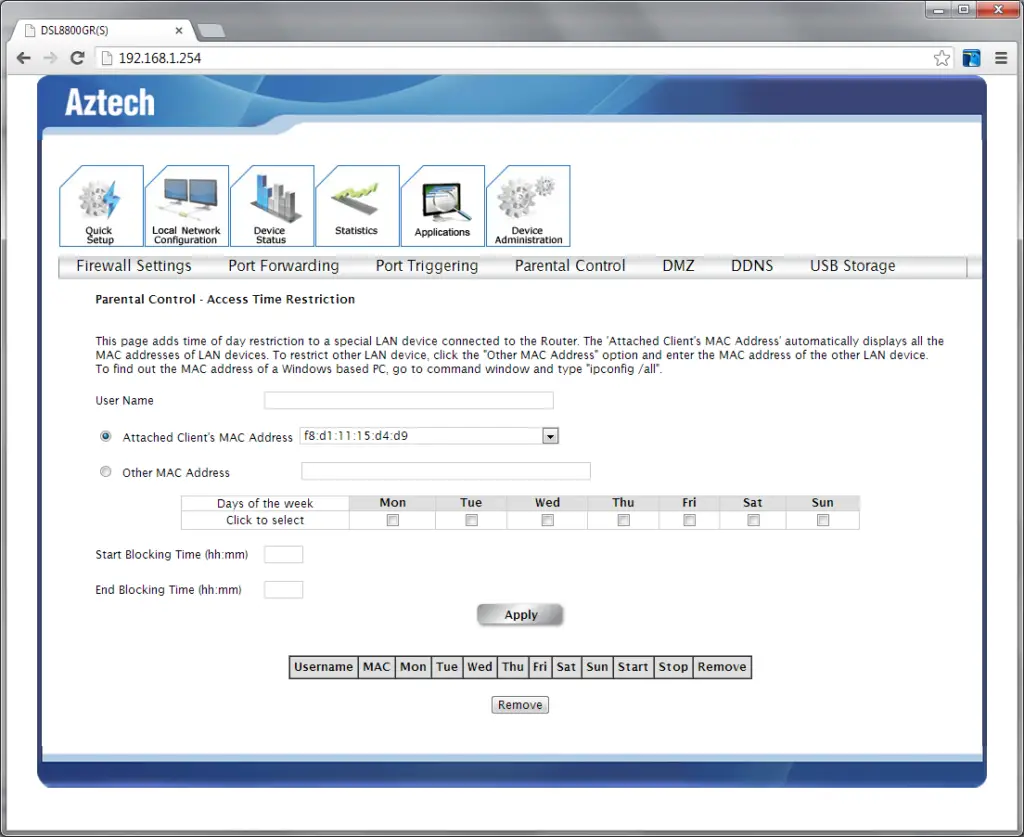The height and width of the screenshot is (837, 1024).
Task: Click the MAC column header
Action: [x=377, y=667]
